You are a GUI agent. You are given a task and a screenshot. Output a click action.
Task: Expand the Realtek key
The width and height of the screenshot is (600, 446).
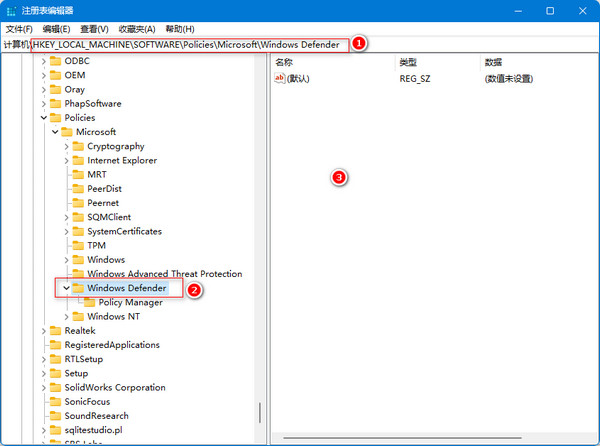[44, 331]
